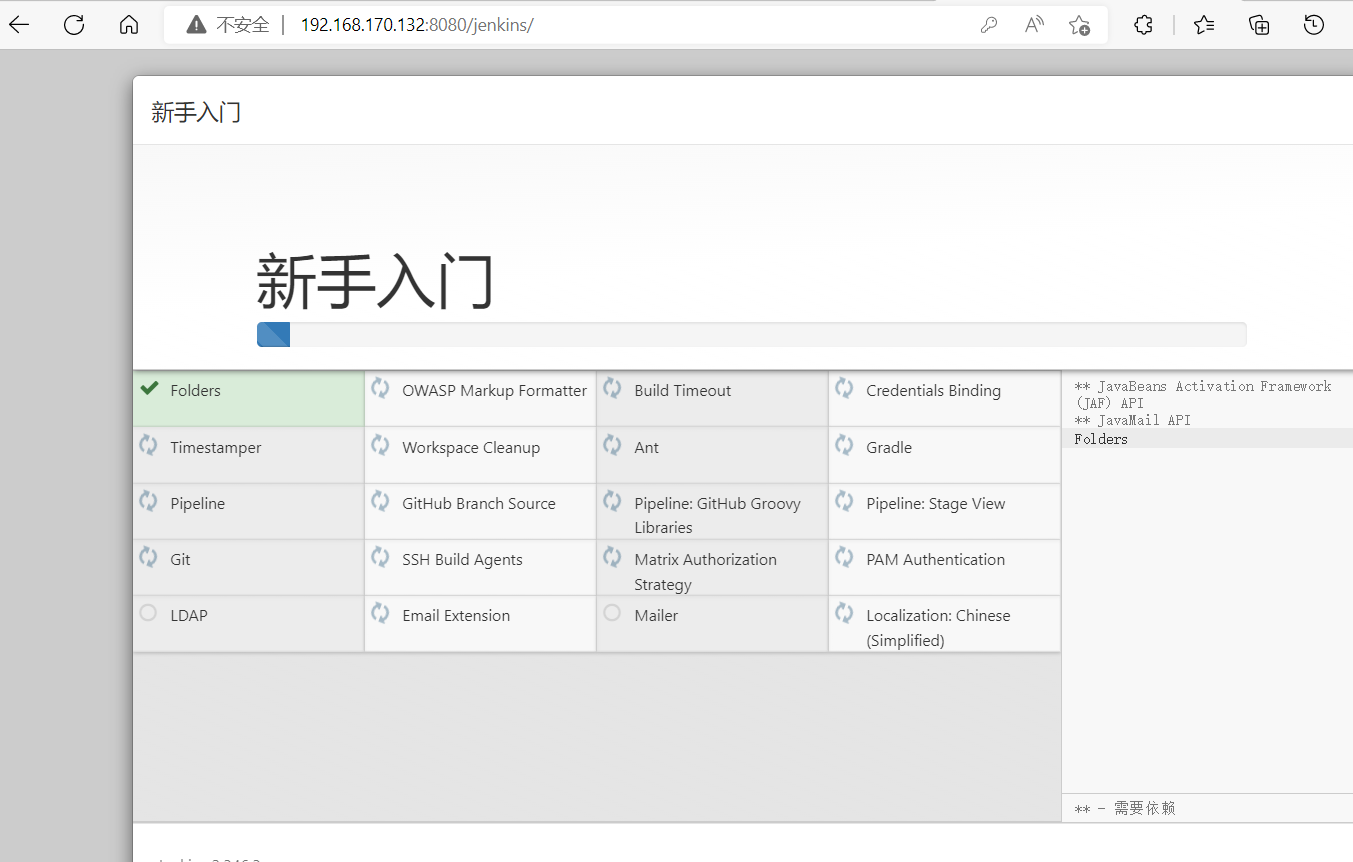This screenshot has height=862, width=1353.
Task: Select the Credentials Binding label
Action: coord(933,391)
